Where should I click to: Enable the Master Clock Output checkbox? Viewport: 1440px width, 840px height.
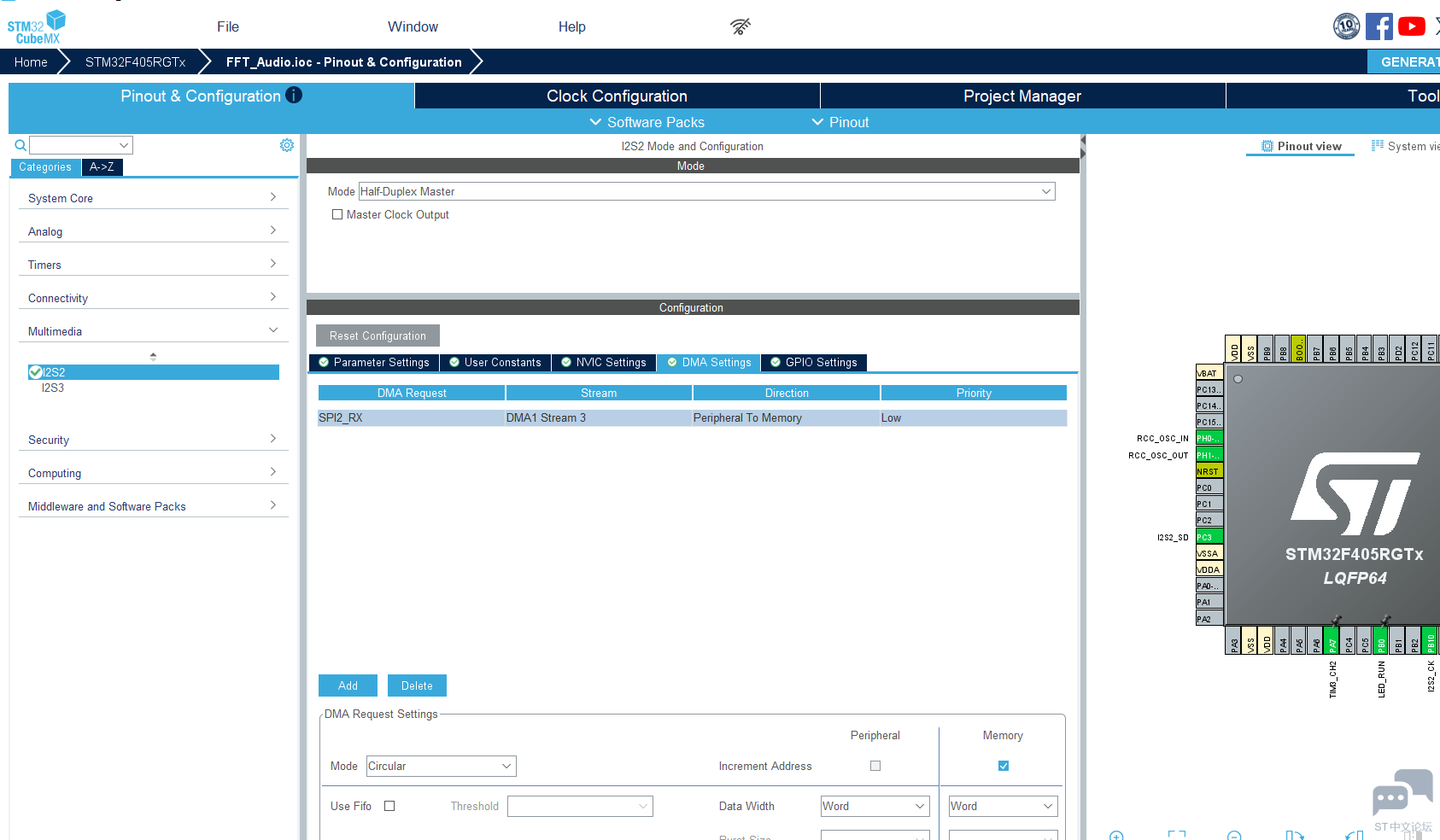click(337, 215)
